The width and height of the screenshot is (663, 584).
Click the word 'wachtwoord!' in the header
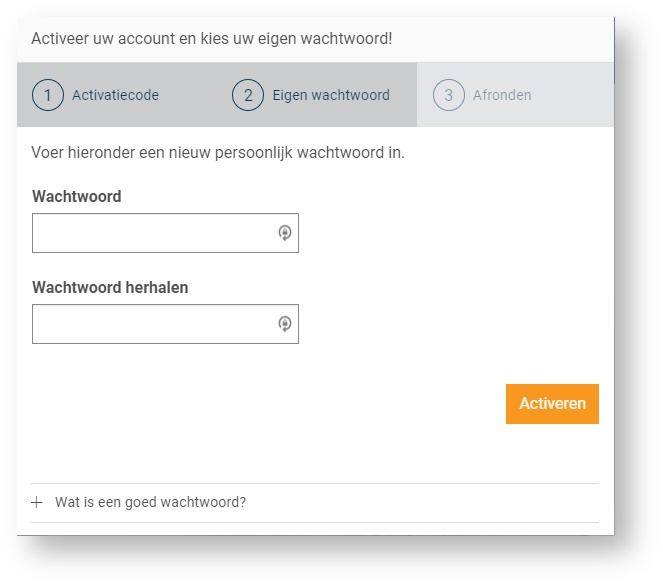(x=349, y=39)
